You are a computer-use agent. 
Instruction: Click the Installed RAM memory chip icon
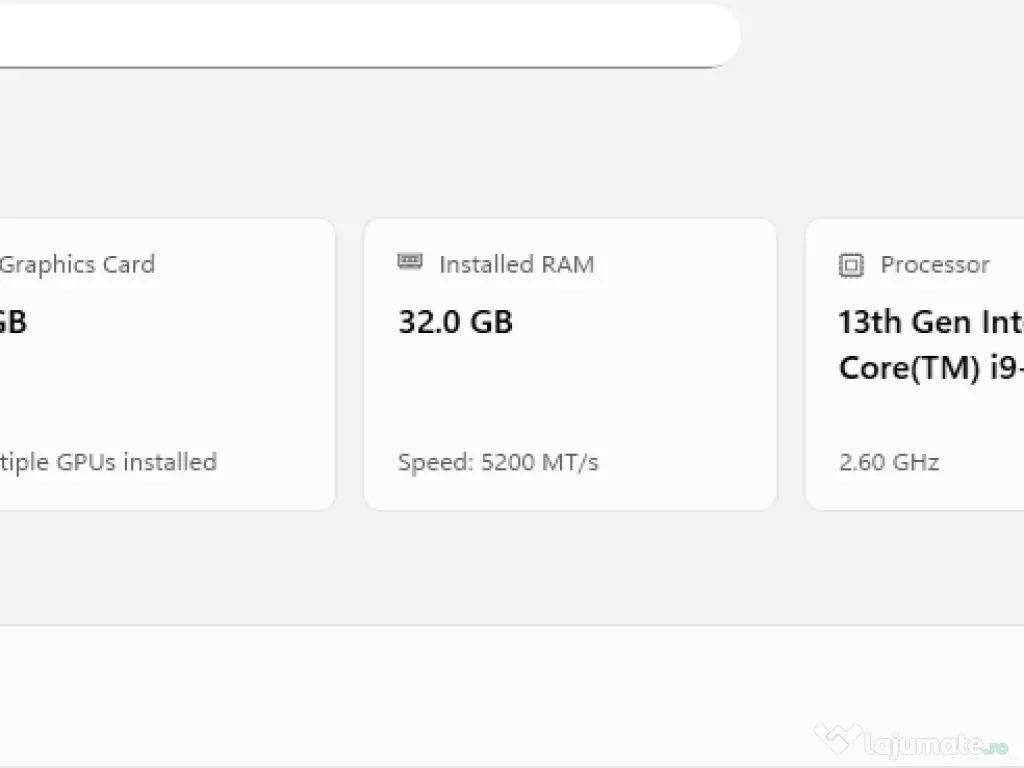point(410,262)
